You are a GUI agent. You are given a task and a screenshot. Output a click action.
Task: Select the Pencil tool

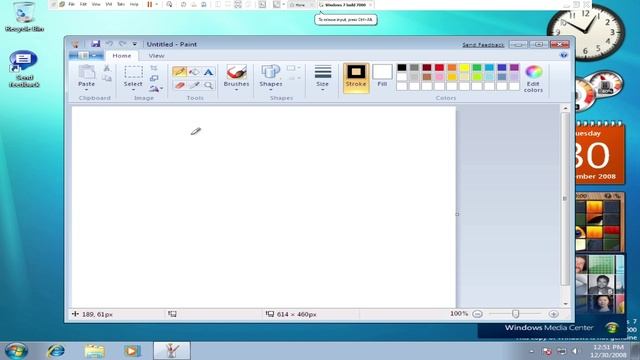tap(180, 72)
